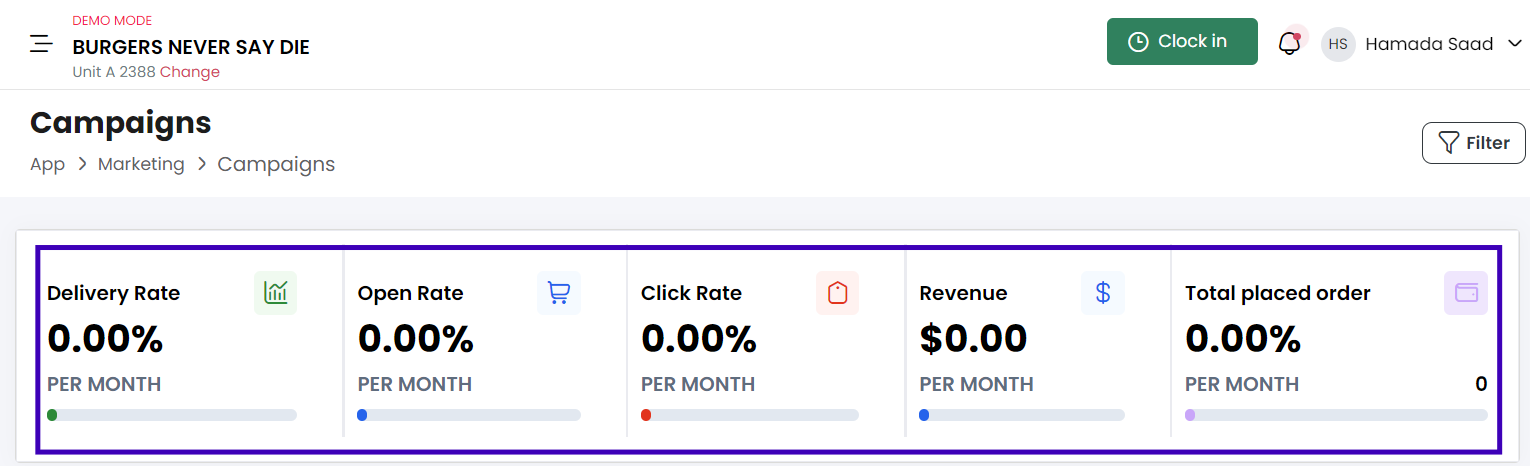Image resolution: width=1530 pixels, height=466 pixels.
Task: Select the Campaigns breadcrumb item
Action: [276, 164]
